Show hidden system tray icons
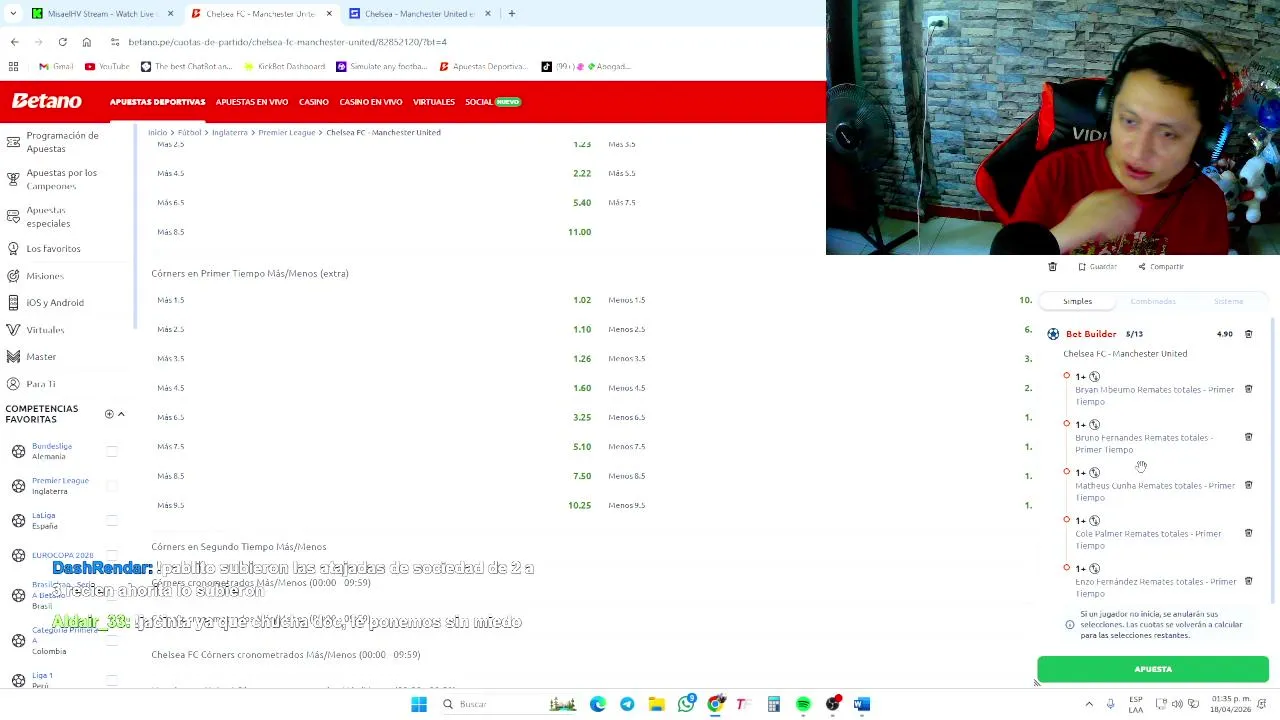1280x720 pixels. tap(1089, 704)
